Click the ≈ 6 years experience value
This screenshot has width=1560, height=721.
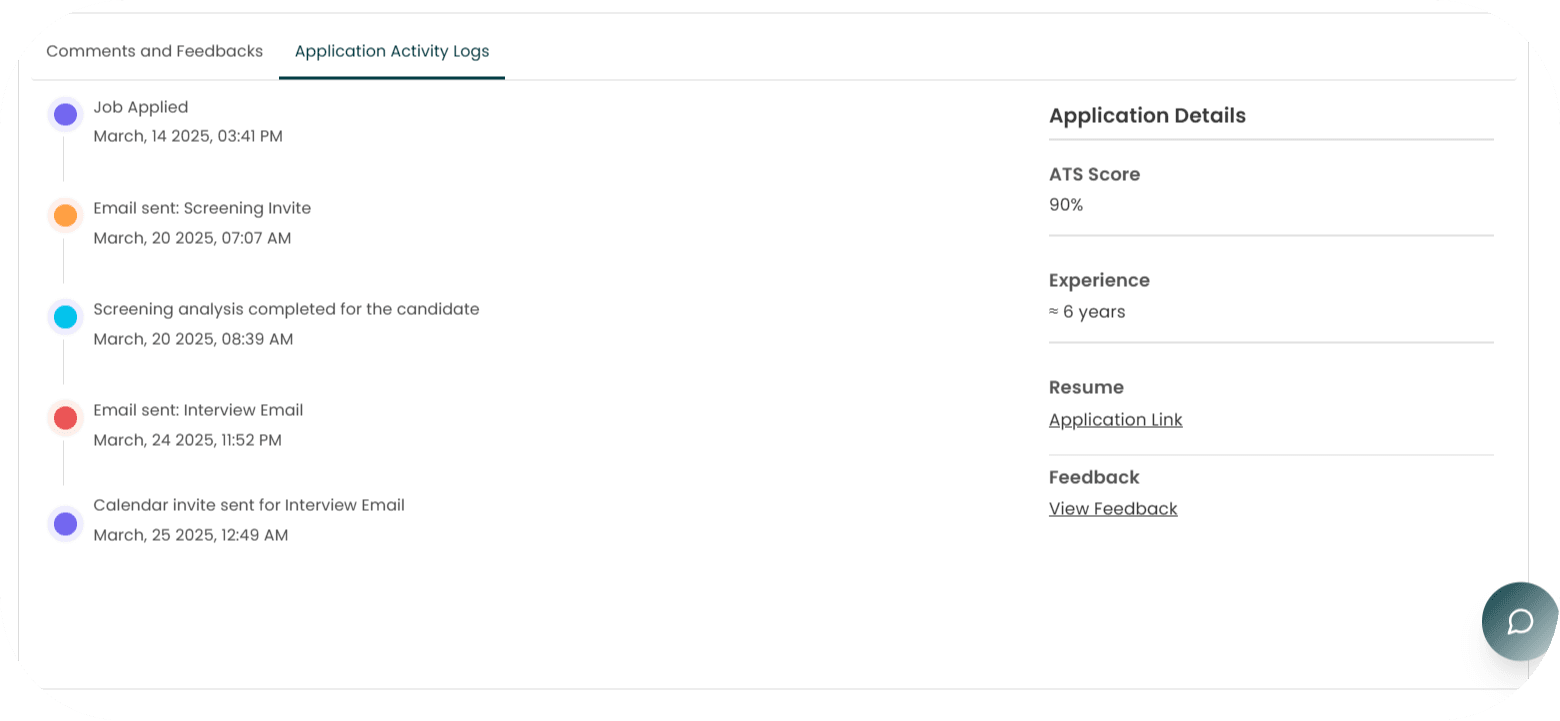1087,312
